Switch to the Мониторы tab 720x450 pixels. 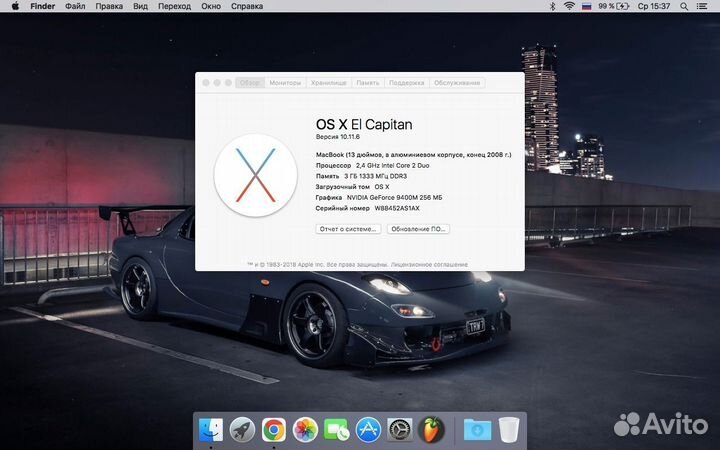pyautogui.click(x=285, y=83)
